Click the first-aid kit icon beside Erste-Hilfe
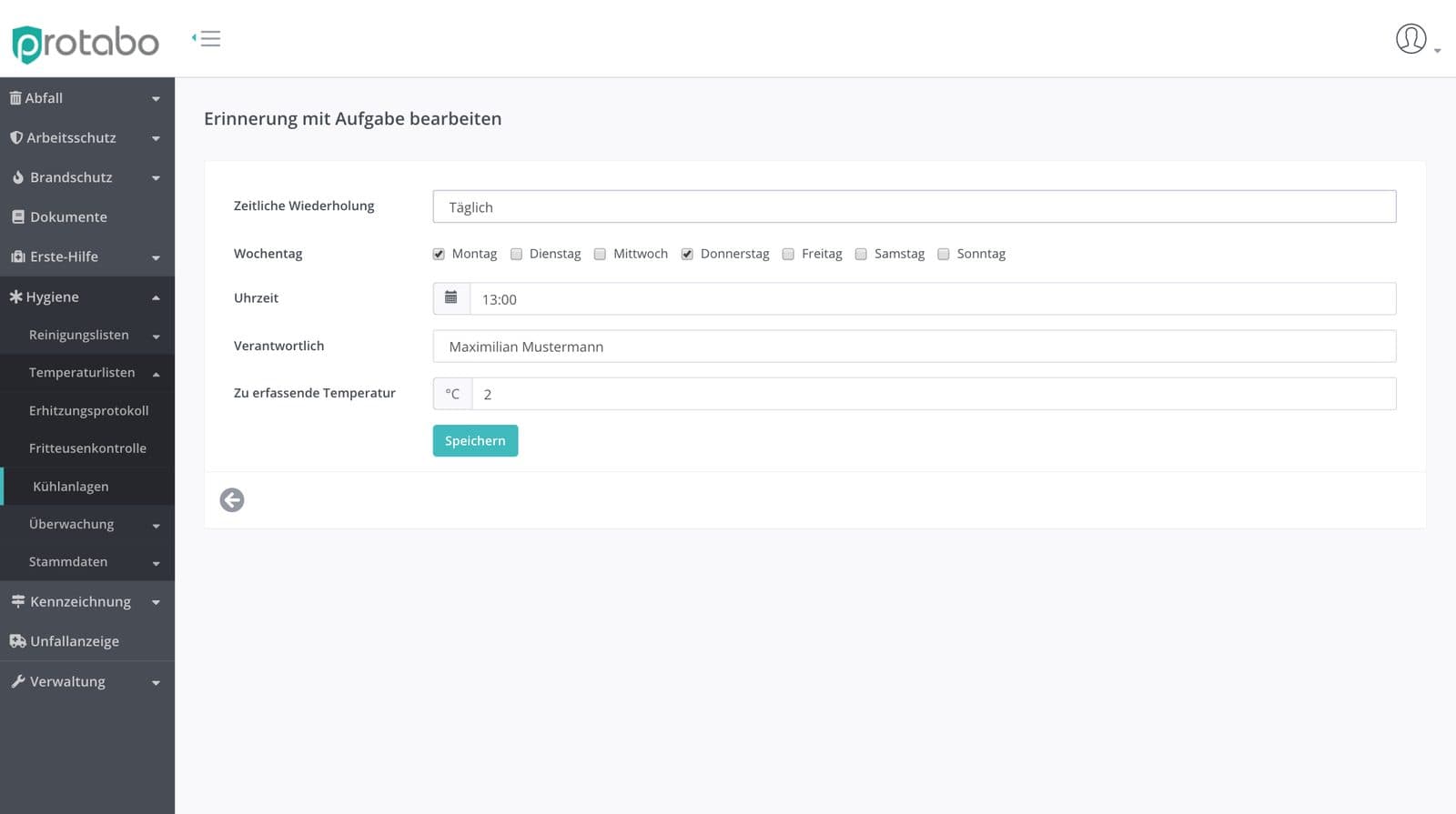The height and width of the screenshot is (814, 1456). [17, 256]
